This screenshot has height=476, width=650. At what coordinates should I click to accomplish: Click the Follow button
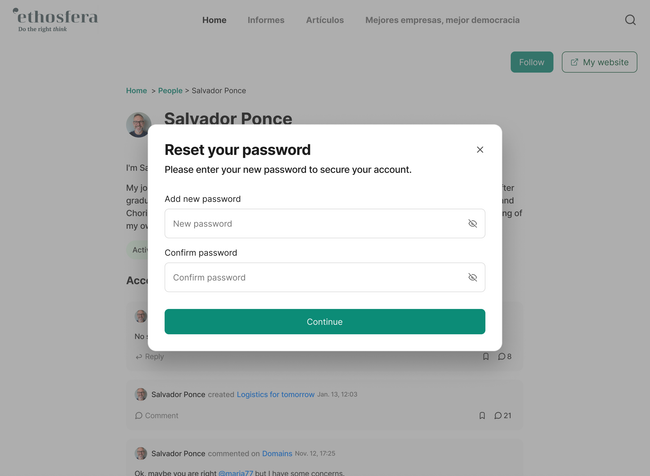pyautogui.click(x=531, y=62)
